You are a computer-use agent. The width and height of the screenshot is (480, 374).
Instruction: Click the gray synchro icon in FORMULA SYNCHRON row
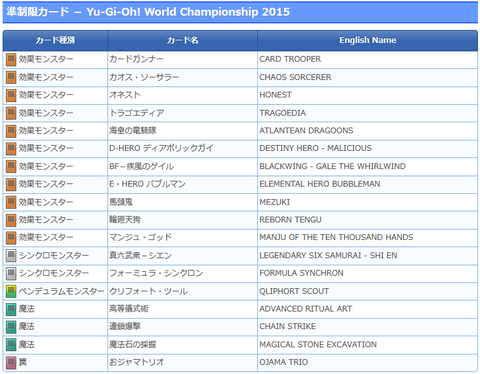tap(11, 274)
